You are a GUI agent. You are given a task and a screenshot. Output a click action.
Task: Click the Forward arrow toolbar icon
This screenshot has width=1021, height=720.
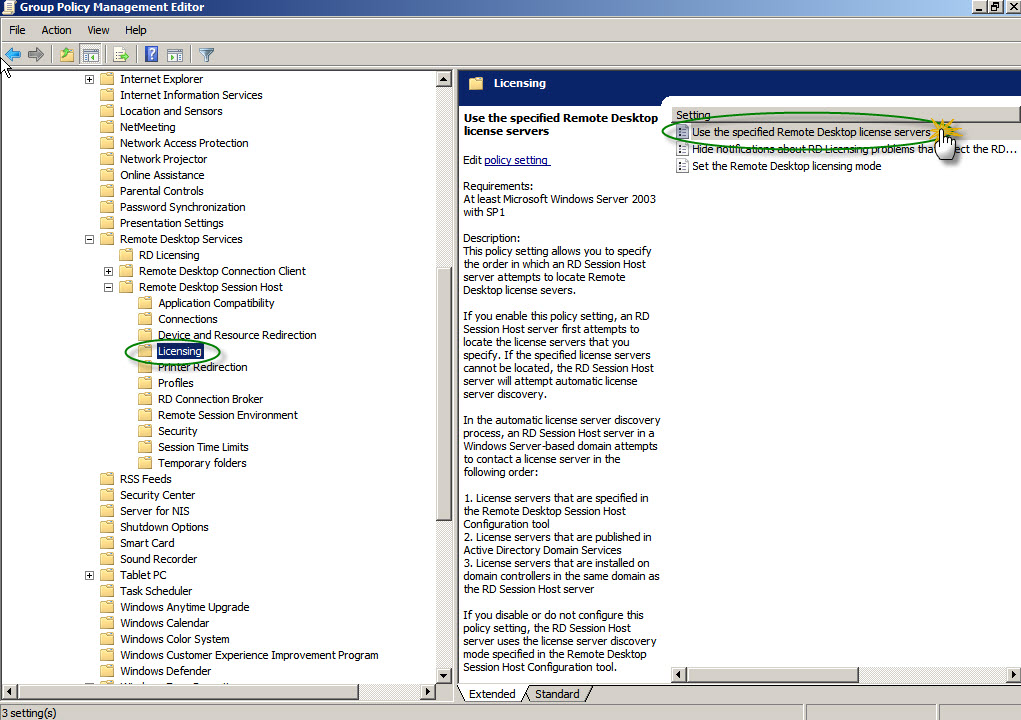point(36,55)
